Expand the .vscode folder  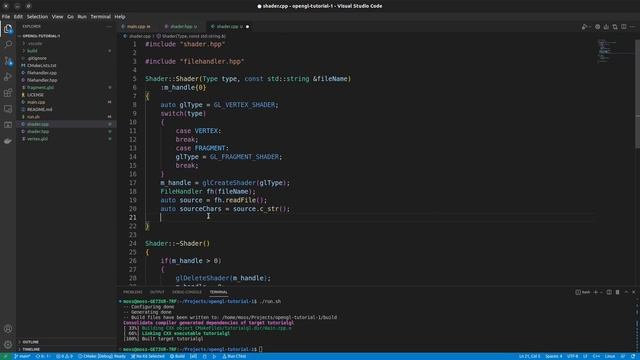[34, 43]
